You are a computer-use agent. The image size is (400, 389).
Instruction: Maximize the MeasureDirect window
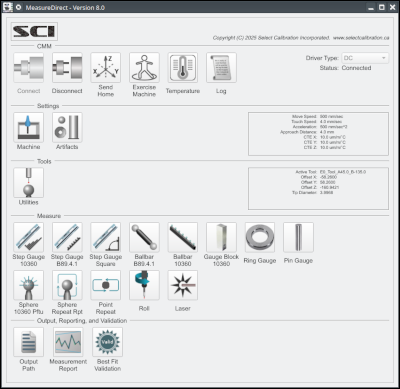[382, 7]
